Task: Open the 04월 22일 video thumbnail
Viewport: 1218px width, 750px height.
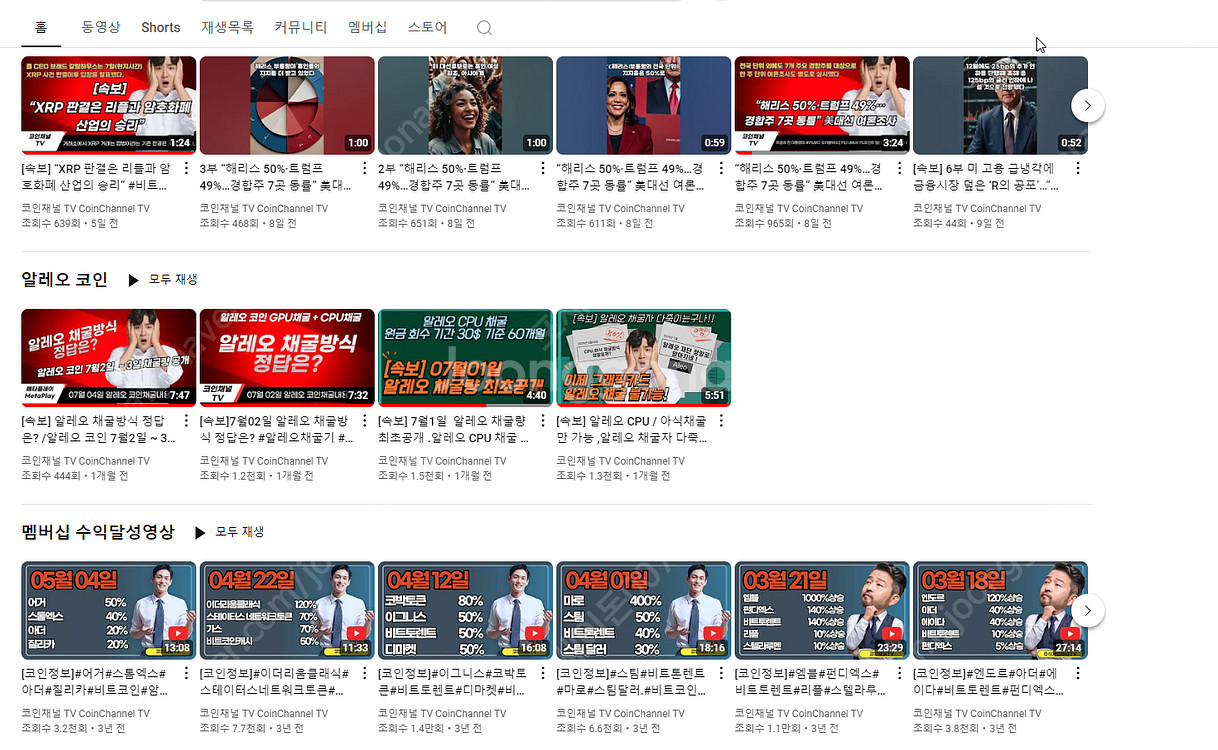Action: click(x=287, y=610)
